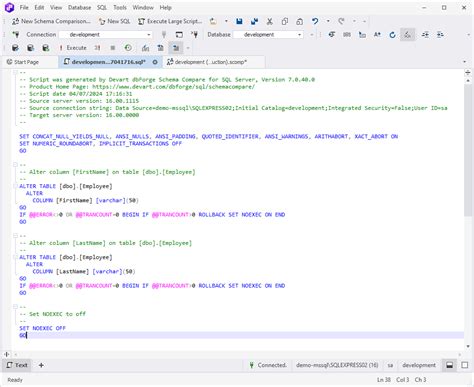Click the second database transaction icon

click(30, 48)
